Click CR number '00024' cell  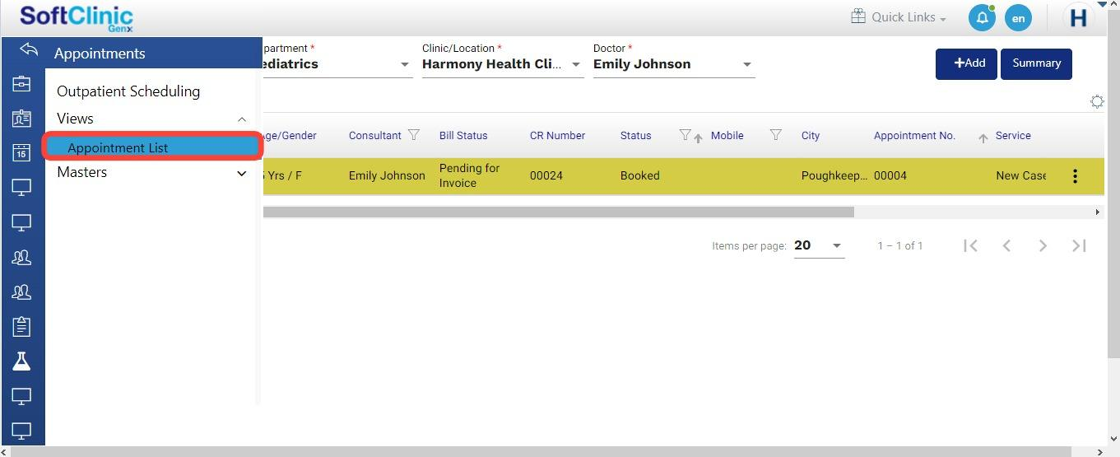click(x=546, y=176)
